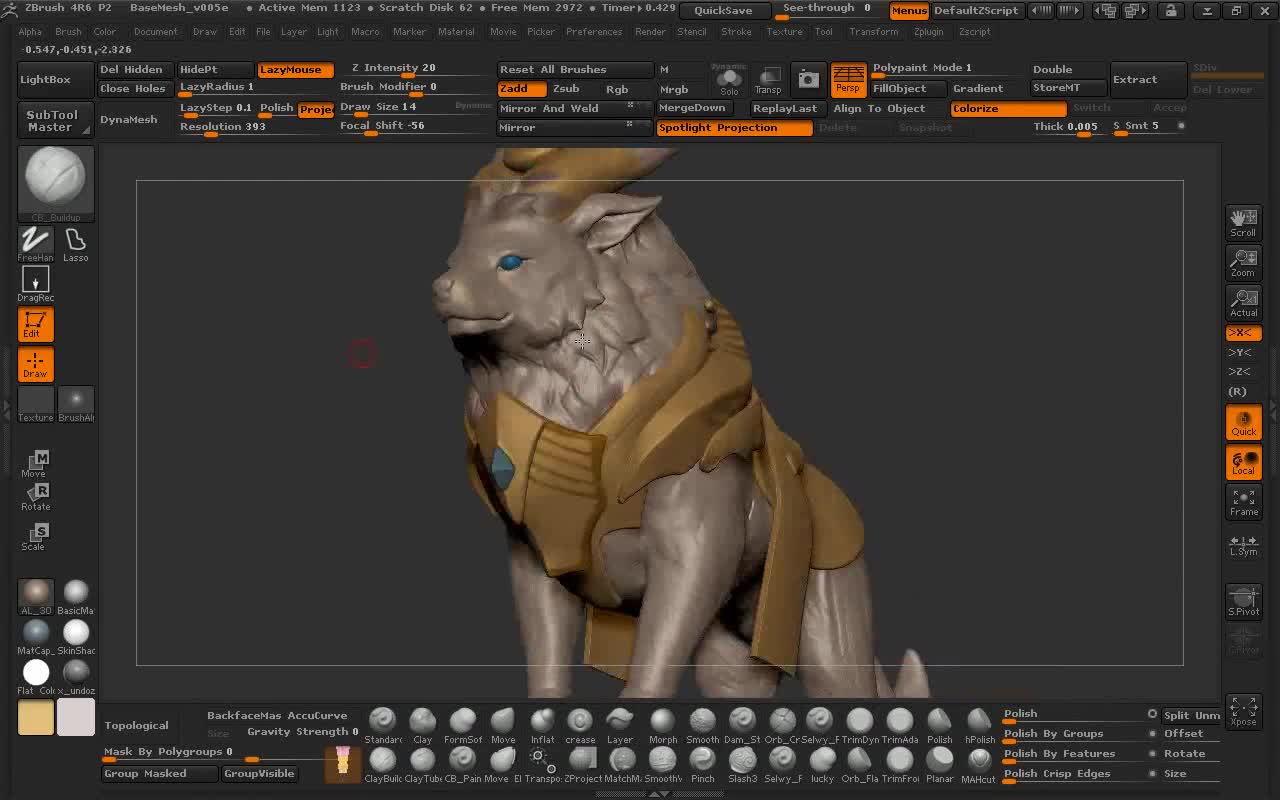The height and width of the screenshot is (800, 1280).
Task: Click the Zoom canvas icon
Action: pyautogui.click(x=1244, y=262)
